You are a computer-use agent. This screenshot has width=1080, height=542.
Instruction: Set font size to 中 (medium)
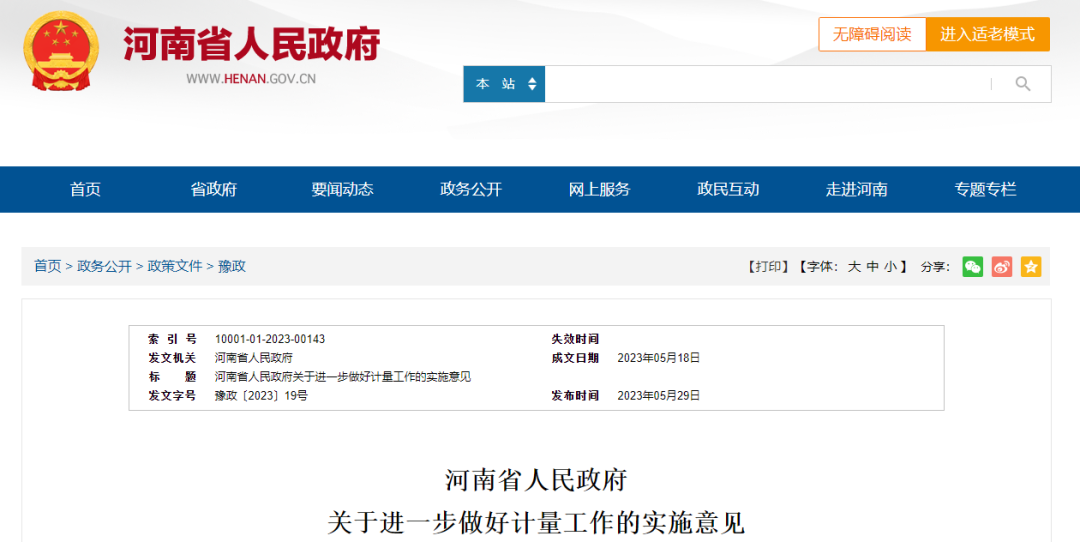[x=872, y=267]
